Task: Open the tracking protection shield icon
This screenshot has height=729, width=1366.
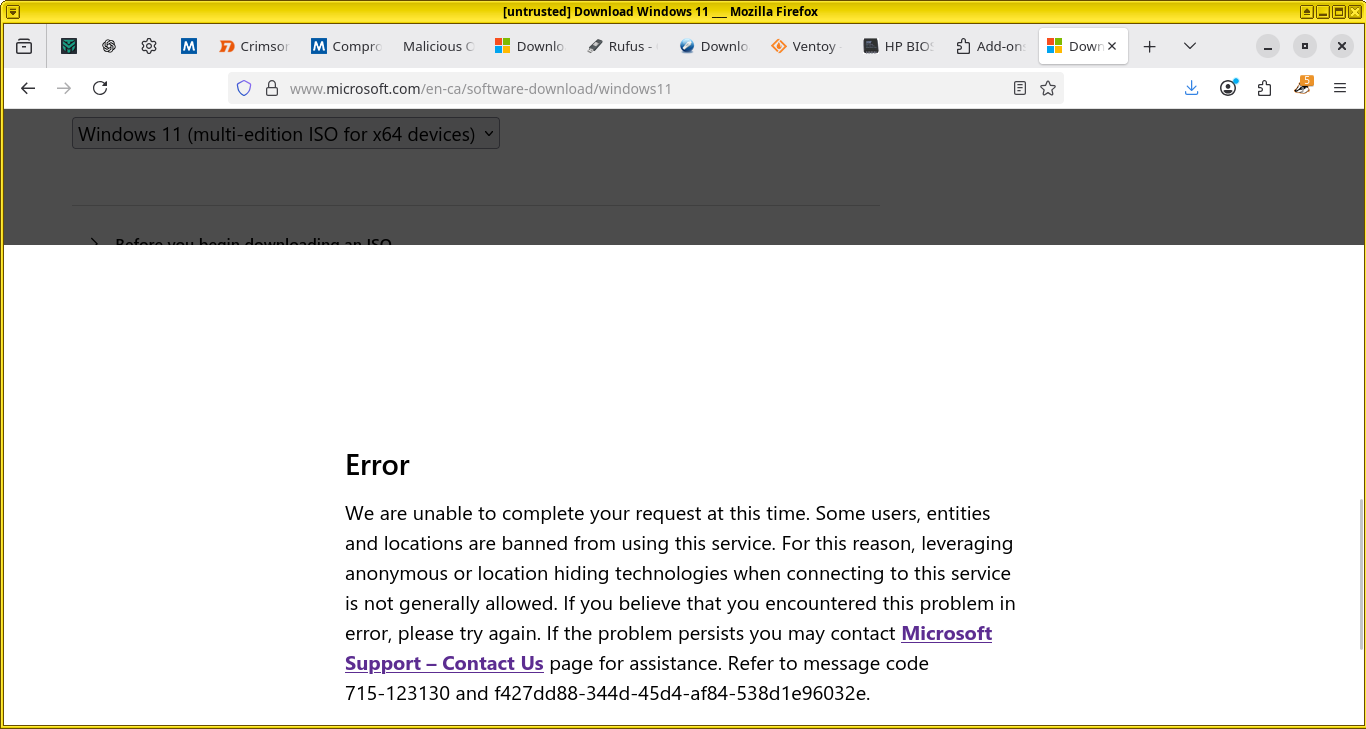Action: coord(244,88)
